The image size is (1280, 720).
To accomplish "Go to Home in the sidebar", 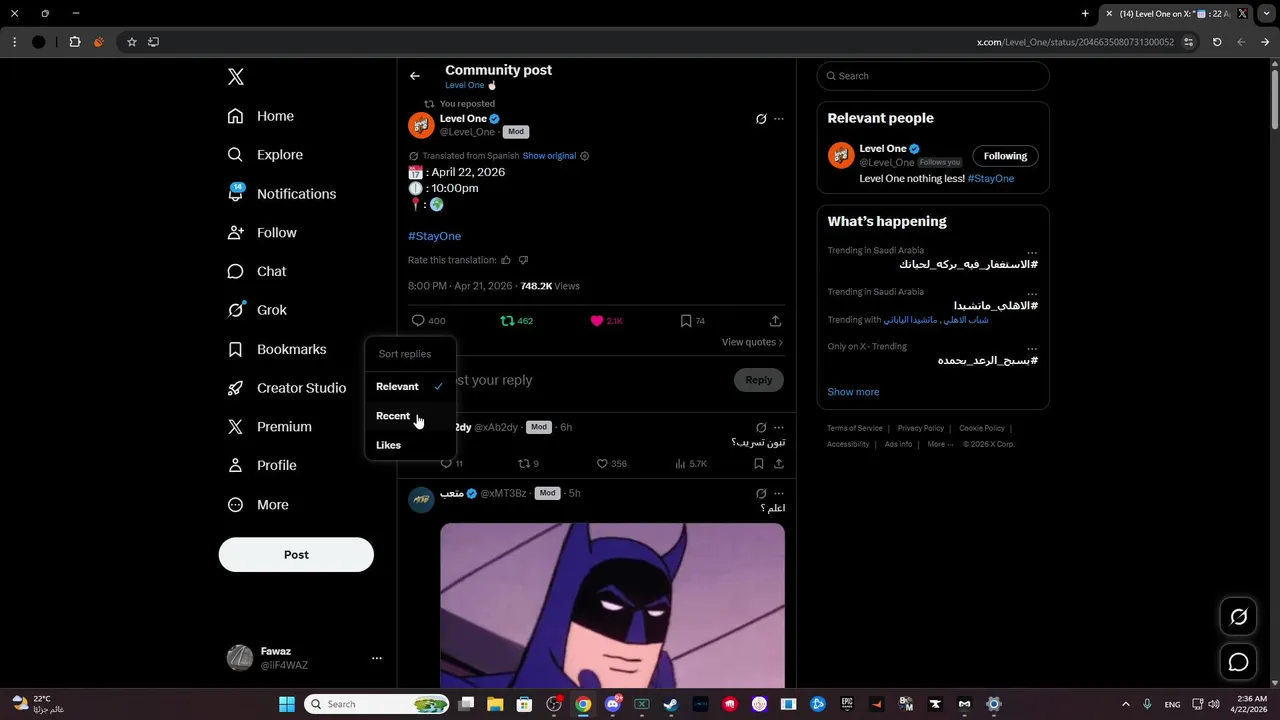I will click(x=261, y=116).
